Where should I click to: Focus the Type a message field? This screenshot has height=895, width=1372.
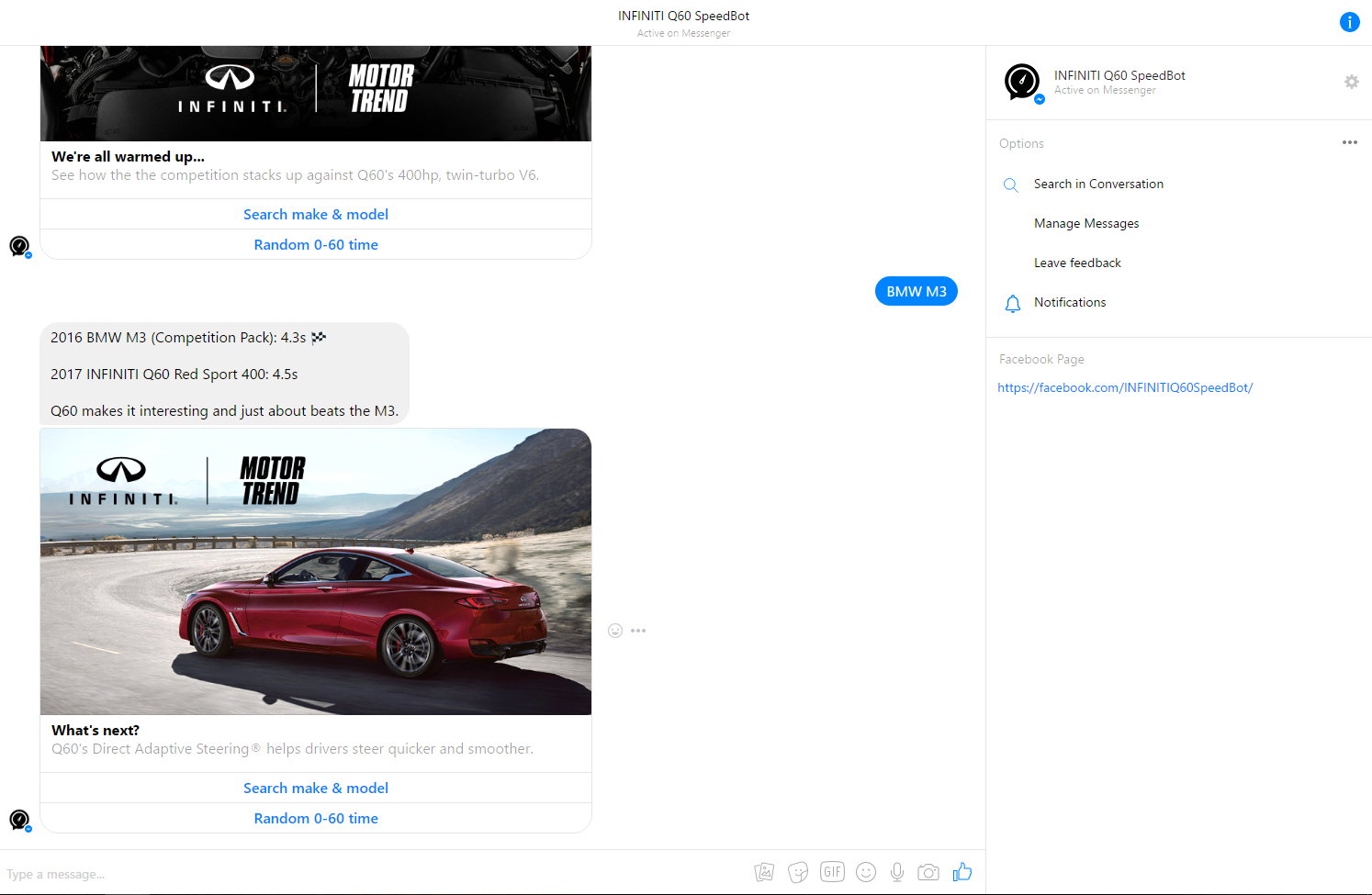tap(372, 873)
